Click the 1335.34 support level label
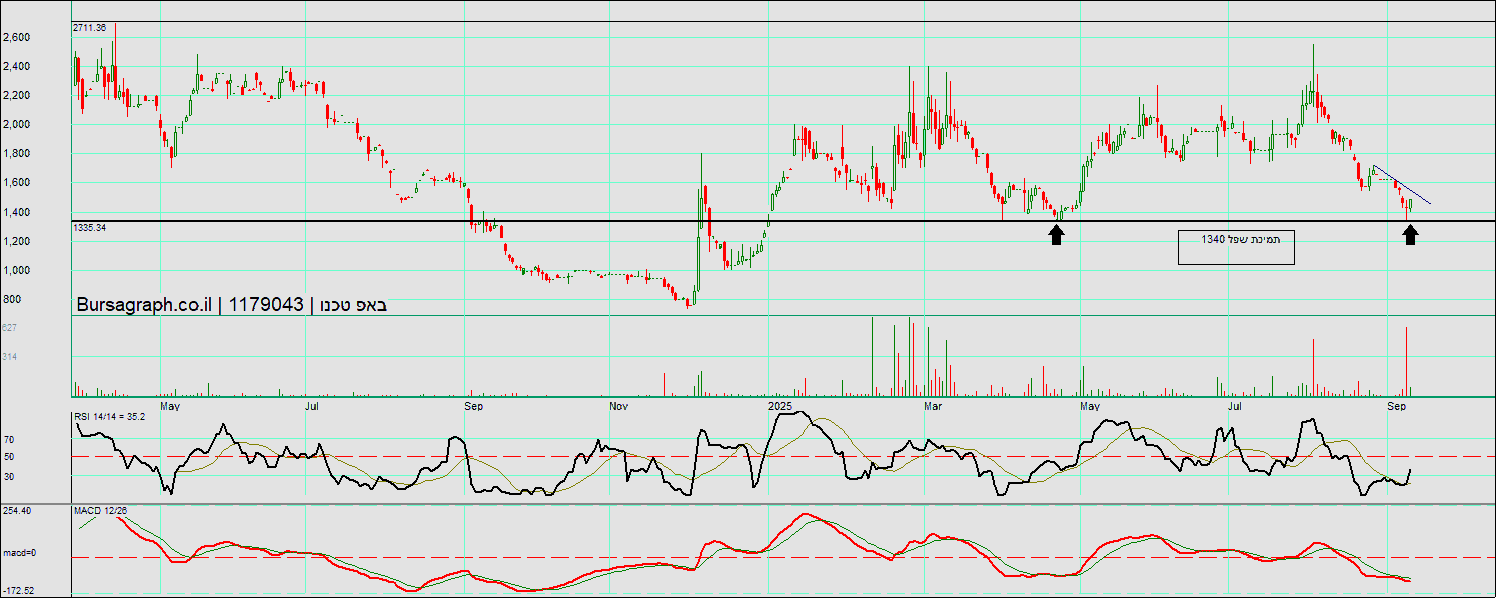The image size is (1496, 598). click(x=90, y=228)
